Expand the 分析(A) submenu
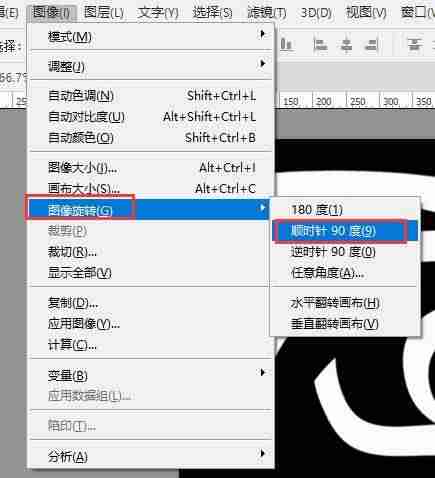The height and width of the screenshot is (478, 435). [x=151, y=456]
